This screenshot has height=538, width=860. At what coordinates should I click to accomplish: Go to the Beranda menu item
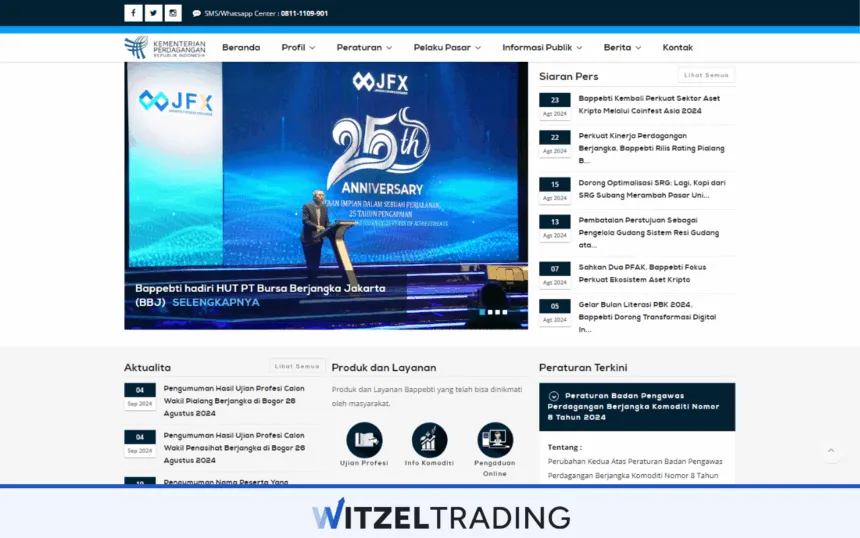tap(241, 48)
